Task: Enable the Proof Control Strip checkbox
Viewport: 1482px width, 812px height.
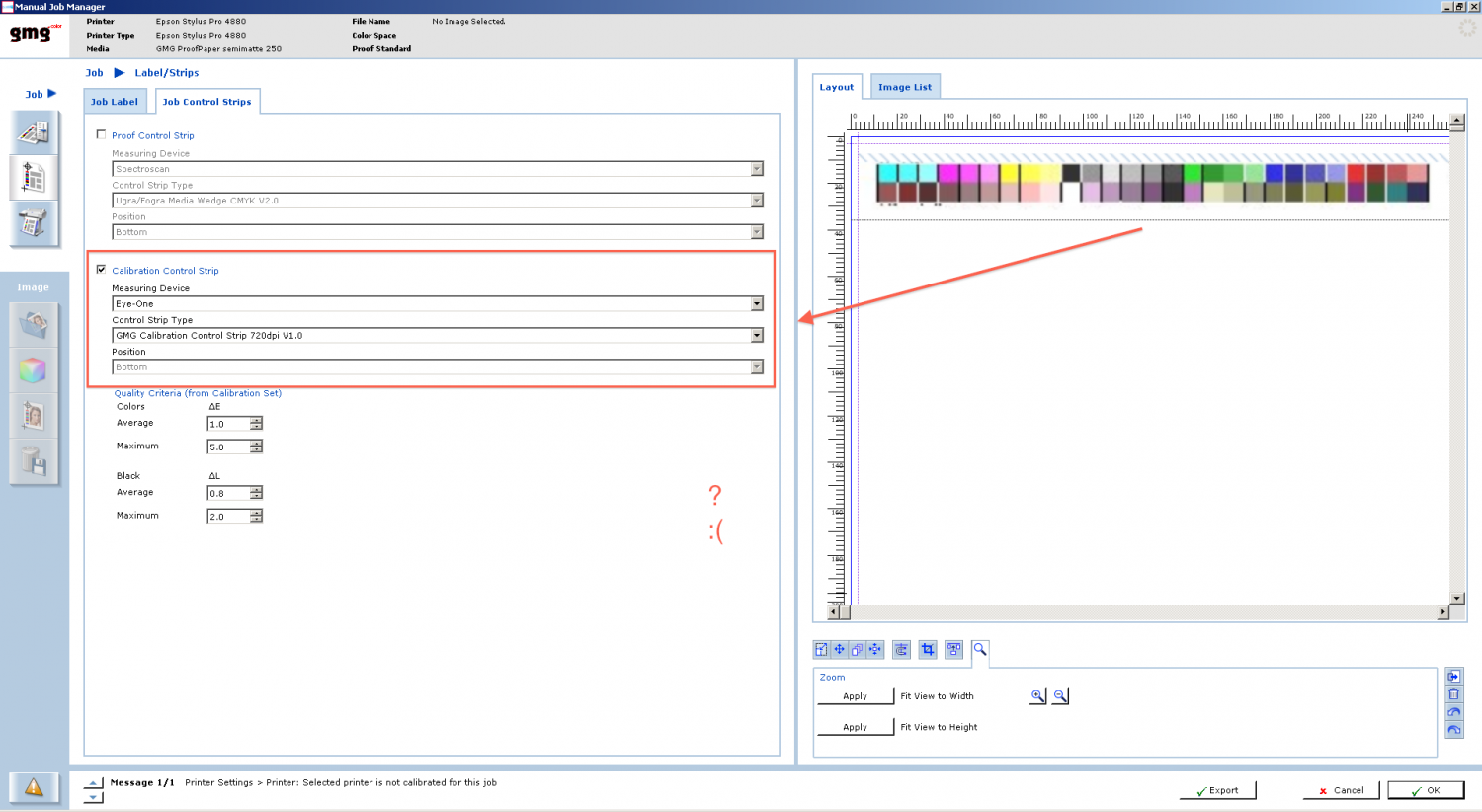Action: 101,134
